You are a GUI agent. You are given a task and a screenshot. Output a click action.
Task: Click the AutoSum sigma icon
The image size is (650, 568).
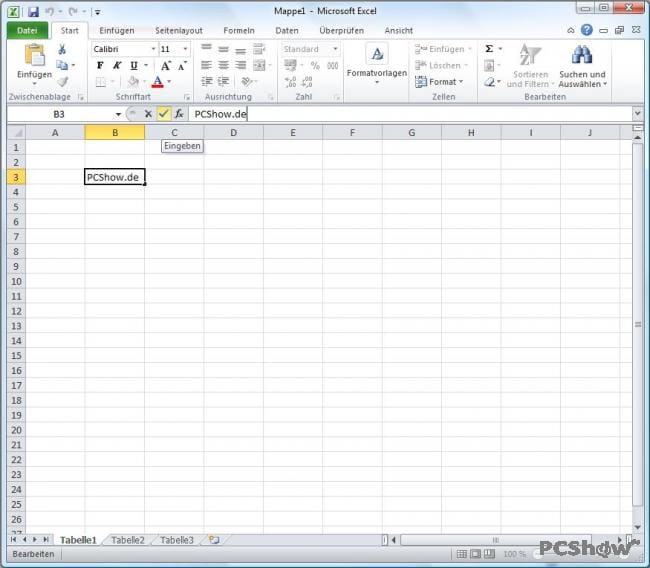click(489, 49)
